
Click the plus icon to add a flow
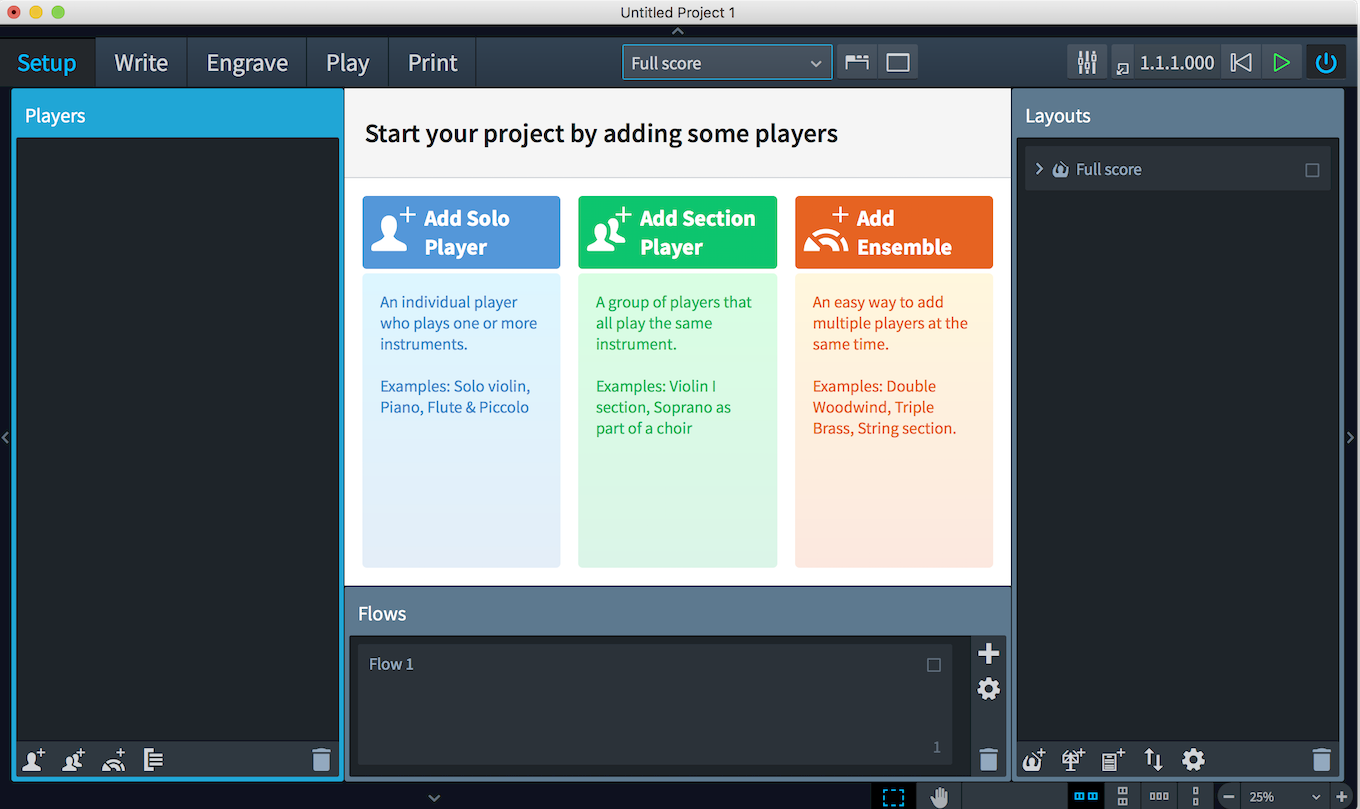988,653
